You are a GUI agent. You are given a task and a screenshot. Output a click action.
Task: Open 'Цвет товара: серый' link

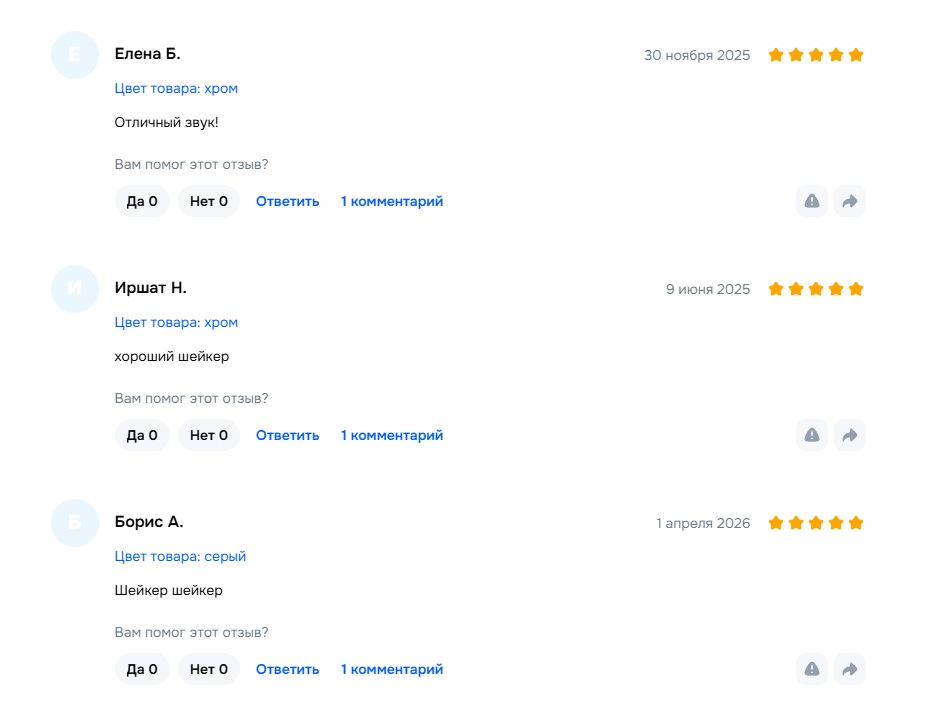[x=180, y=556]
